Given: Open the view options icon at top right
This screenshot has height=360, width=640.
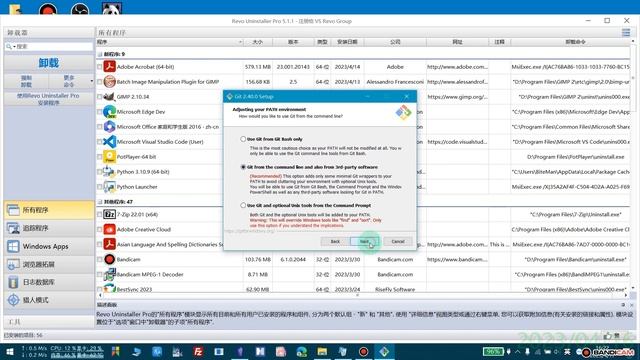Looking at the screenshot, I should (626, 32).
